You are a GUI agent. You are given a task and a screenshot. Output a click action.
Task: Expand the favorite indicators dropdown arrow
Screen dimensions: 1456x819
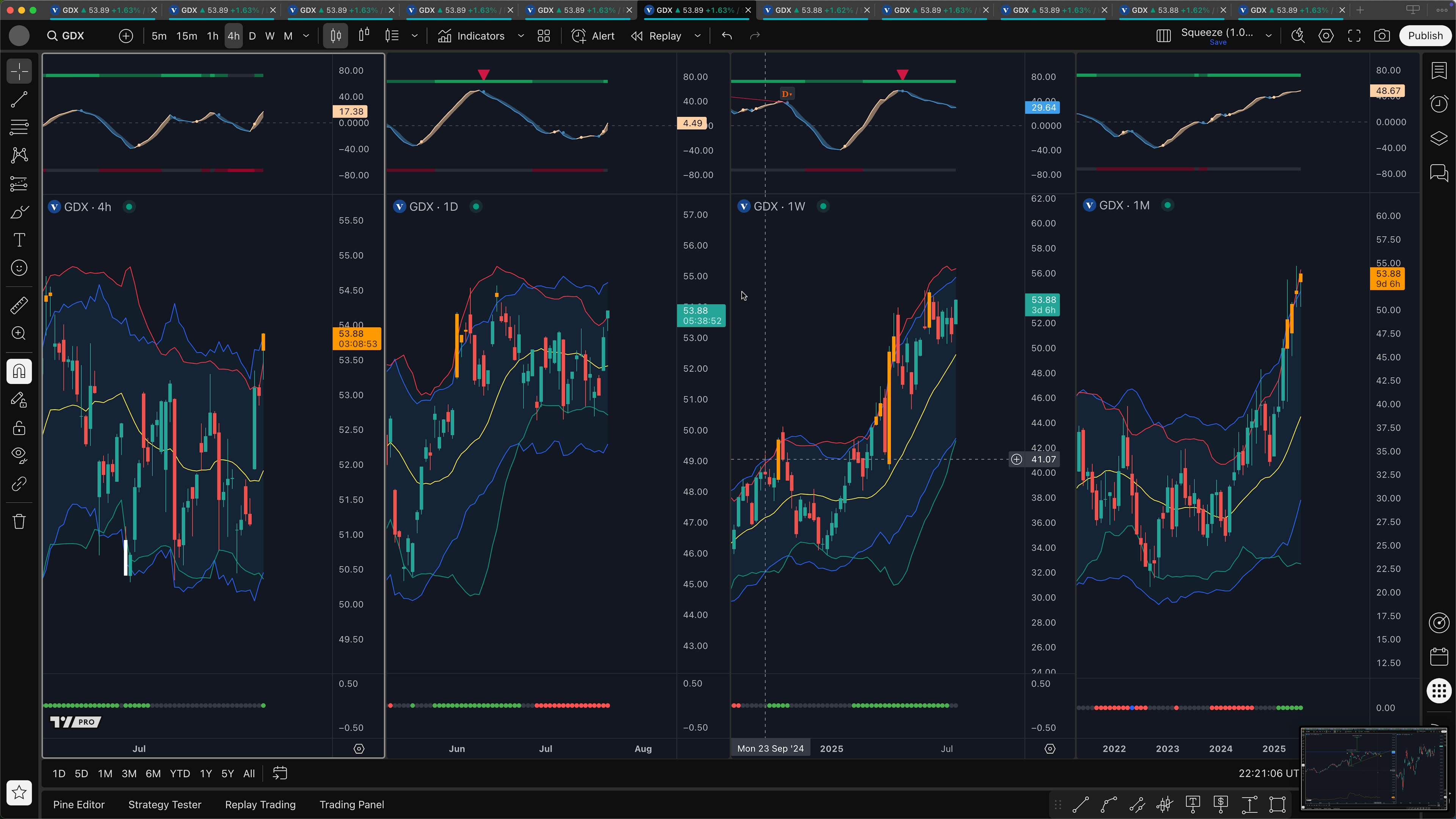(x=521, y=36)
